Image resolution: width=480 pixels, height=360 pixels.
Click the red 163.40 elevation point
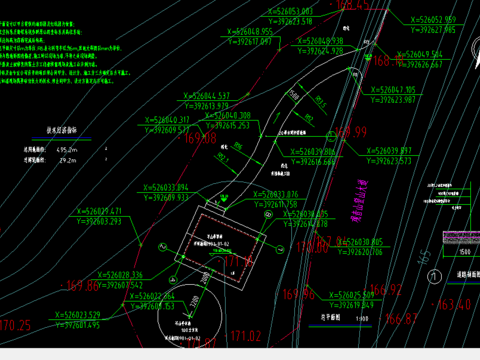pyautogui.click(x=454, y=305)
